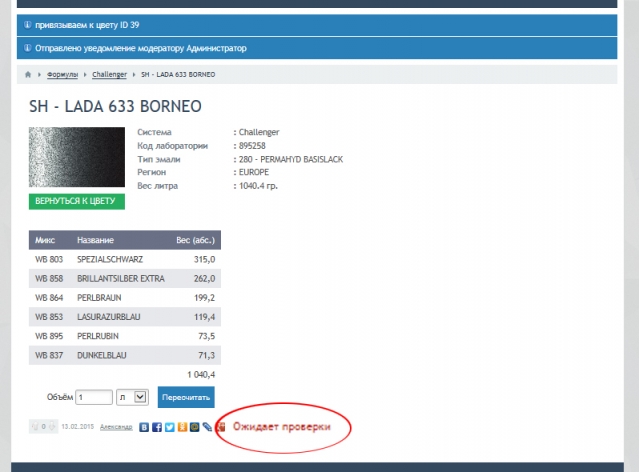Click the 'Название' column header
Image resolution: width=639 pixels, height=472 pixels.
95,240
